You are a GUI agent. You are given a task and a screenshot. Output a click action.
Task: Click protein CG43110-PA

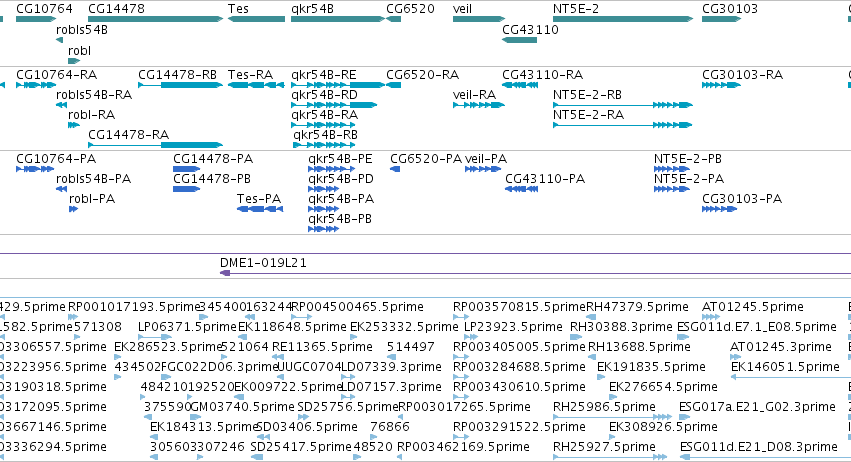(545, 179)
